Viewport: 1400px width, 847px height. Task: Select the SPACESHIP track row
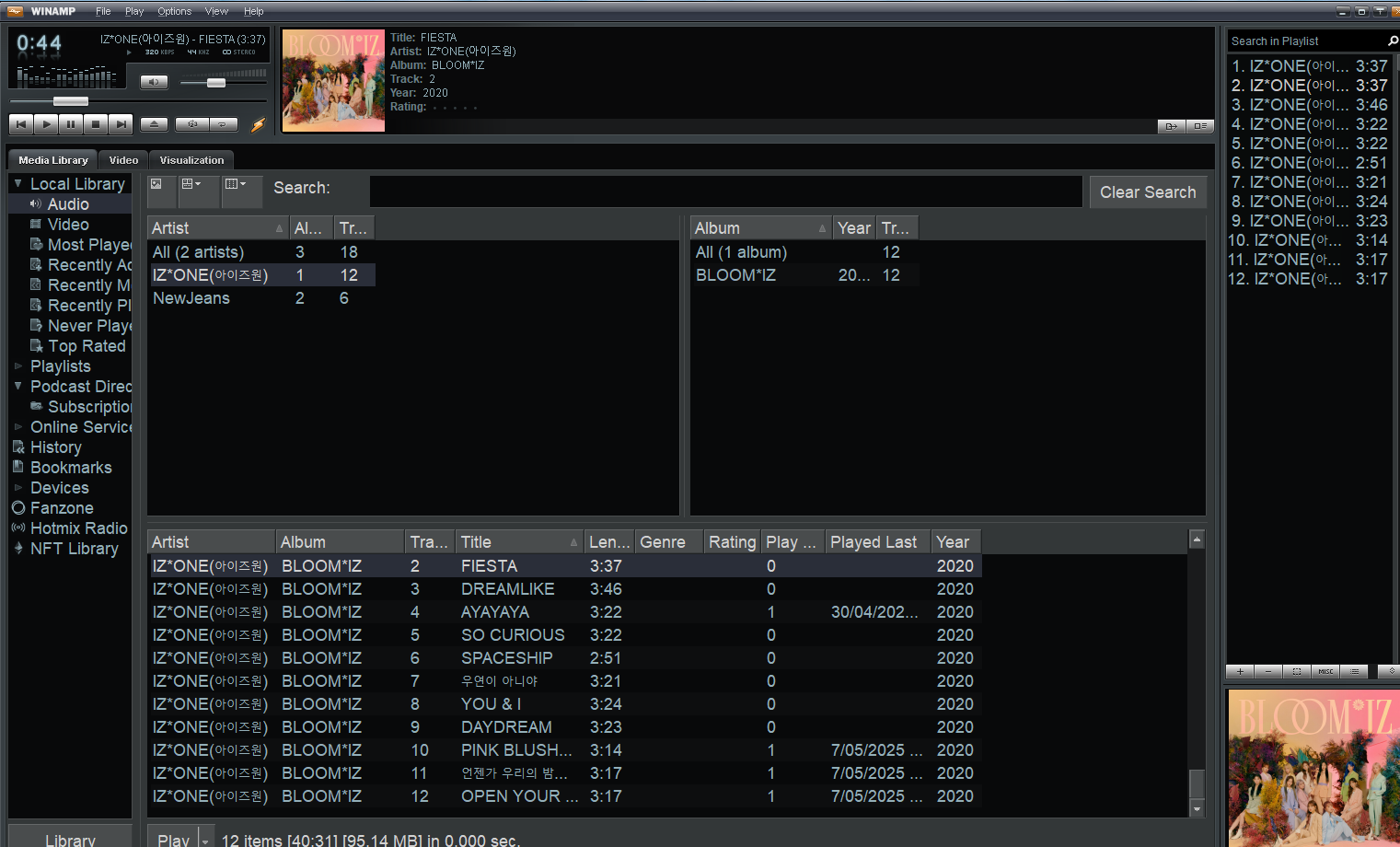pos(565,658)
